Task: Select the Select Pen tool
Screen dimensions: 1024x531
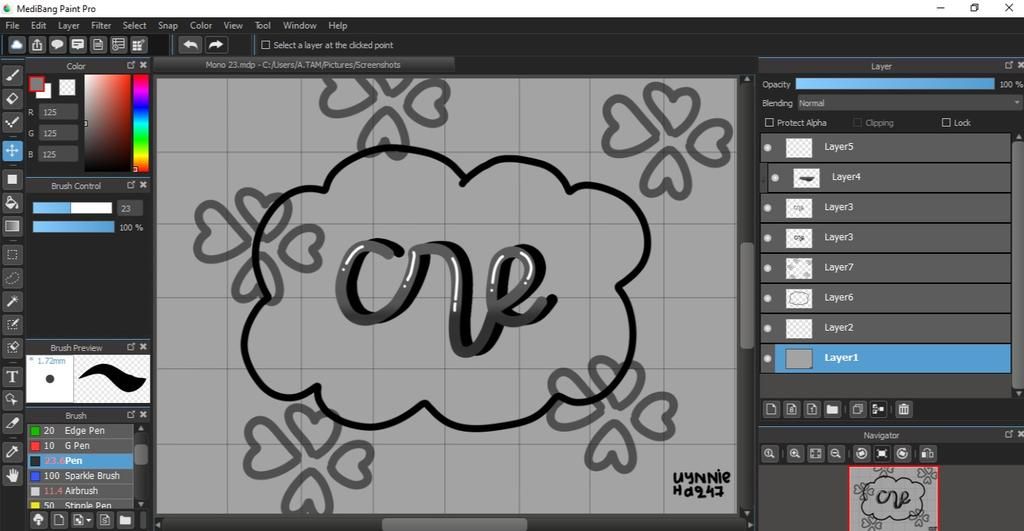Action: click(12, 325)
